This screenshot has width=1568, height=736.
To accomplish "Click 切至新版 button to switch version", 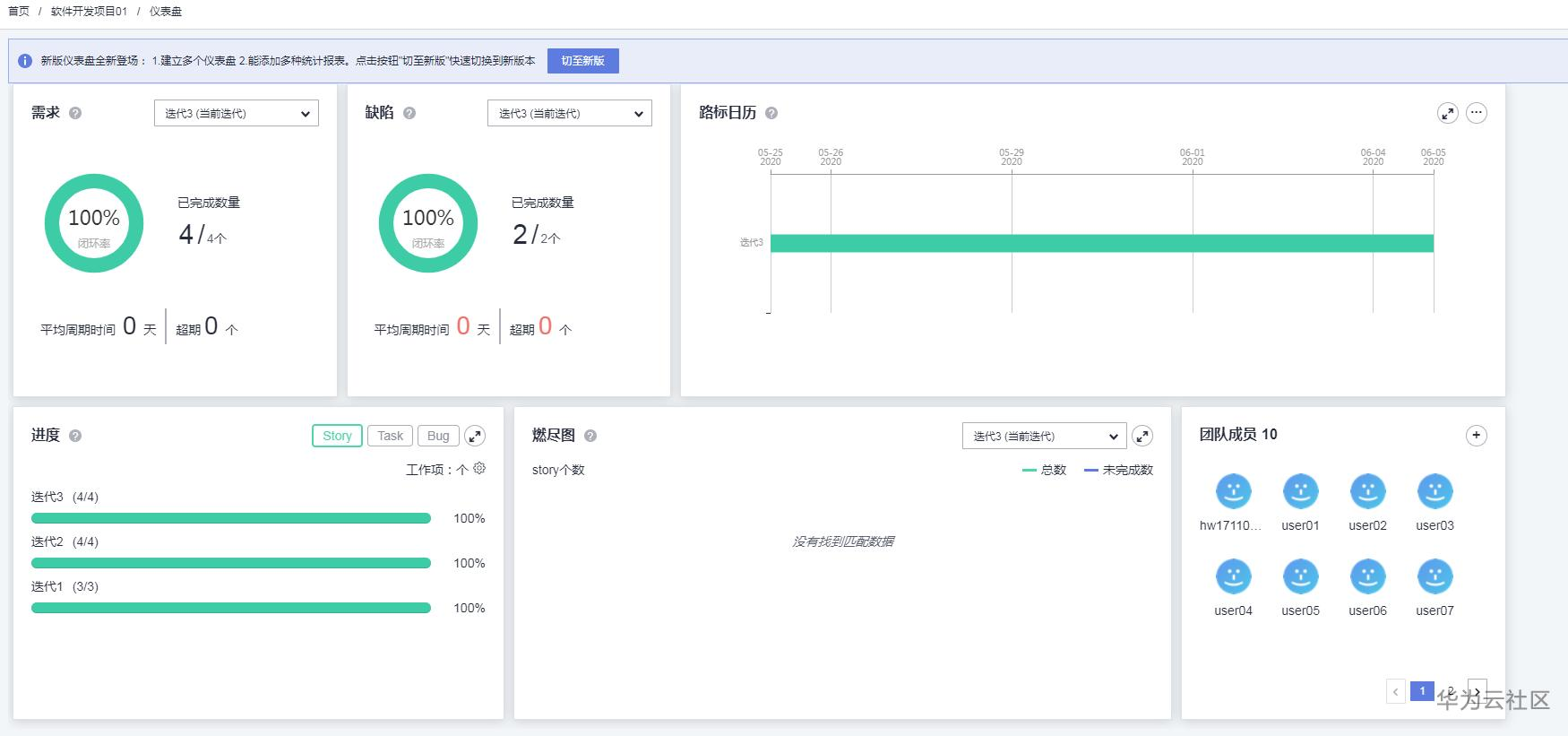I will click(x=583, y=61).
